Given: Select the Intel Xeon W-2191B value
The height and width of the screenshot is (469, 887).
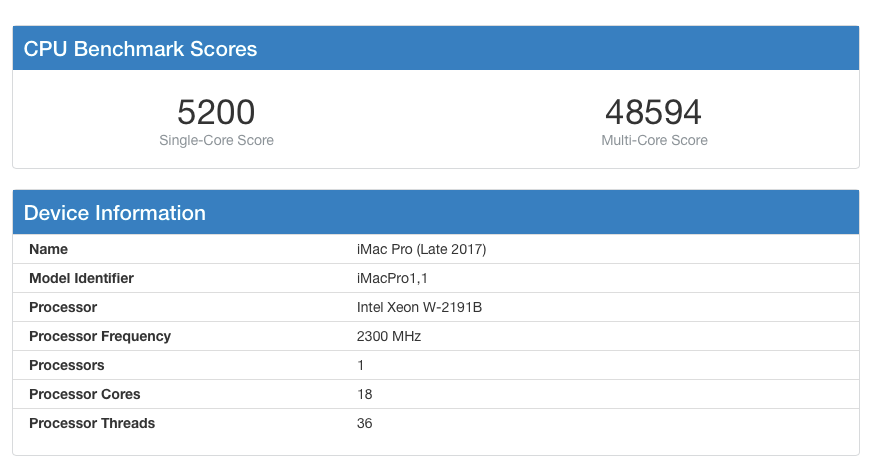Looking at the screenshot, I should coord(419,307).
